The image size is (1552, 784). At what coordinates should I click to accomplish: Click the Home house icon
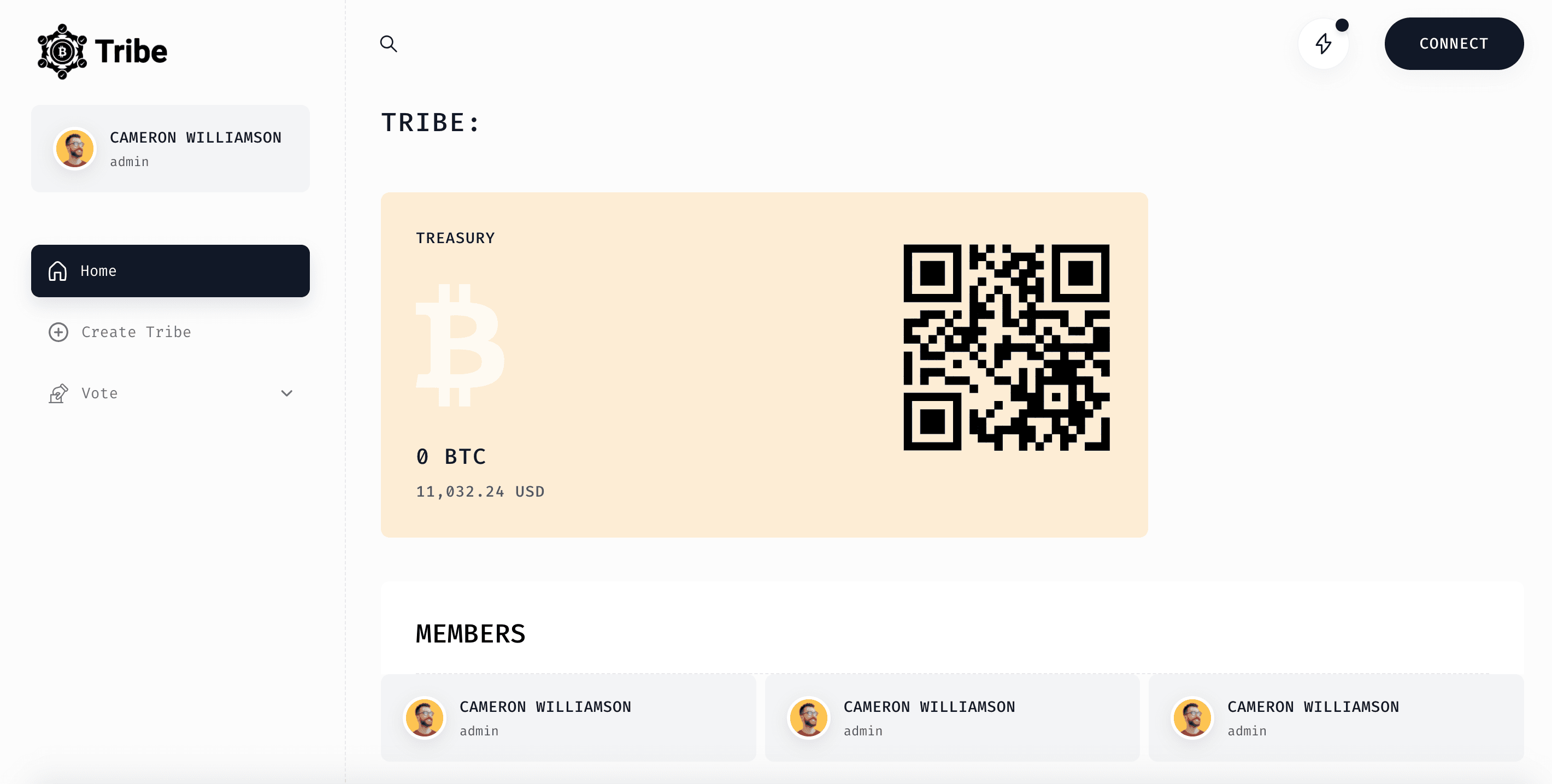(58, 271)
